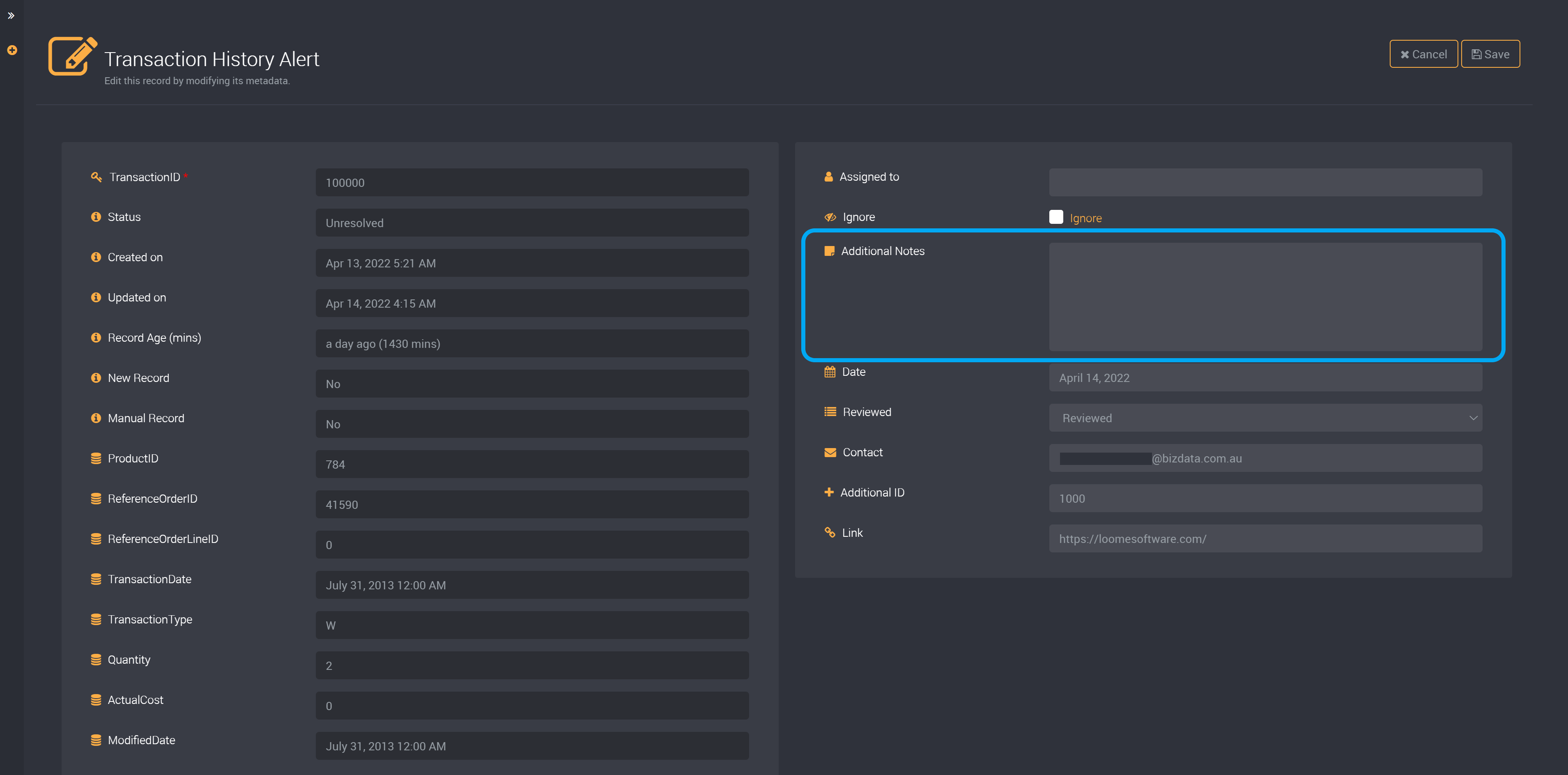Click the user icon beside Assigned to
Image resolution: width=1568 pixels, height=775 pixels.
click(x=828, y=177)
